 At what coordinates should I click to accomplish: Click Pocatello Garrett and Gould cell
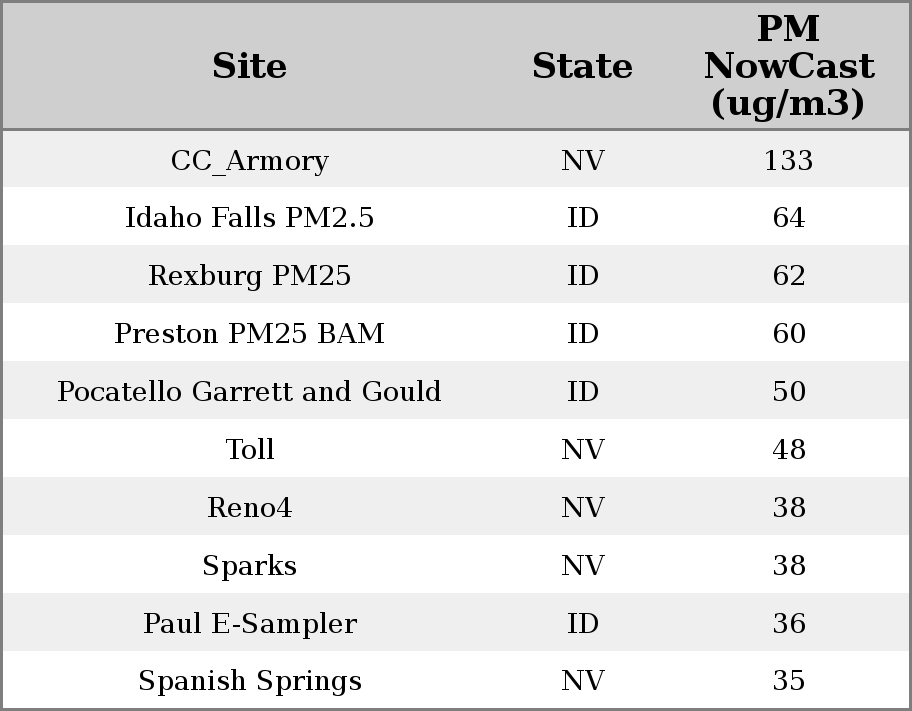(250, 392)
